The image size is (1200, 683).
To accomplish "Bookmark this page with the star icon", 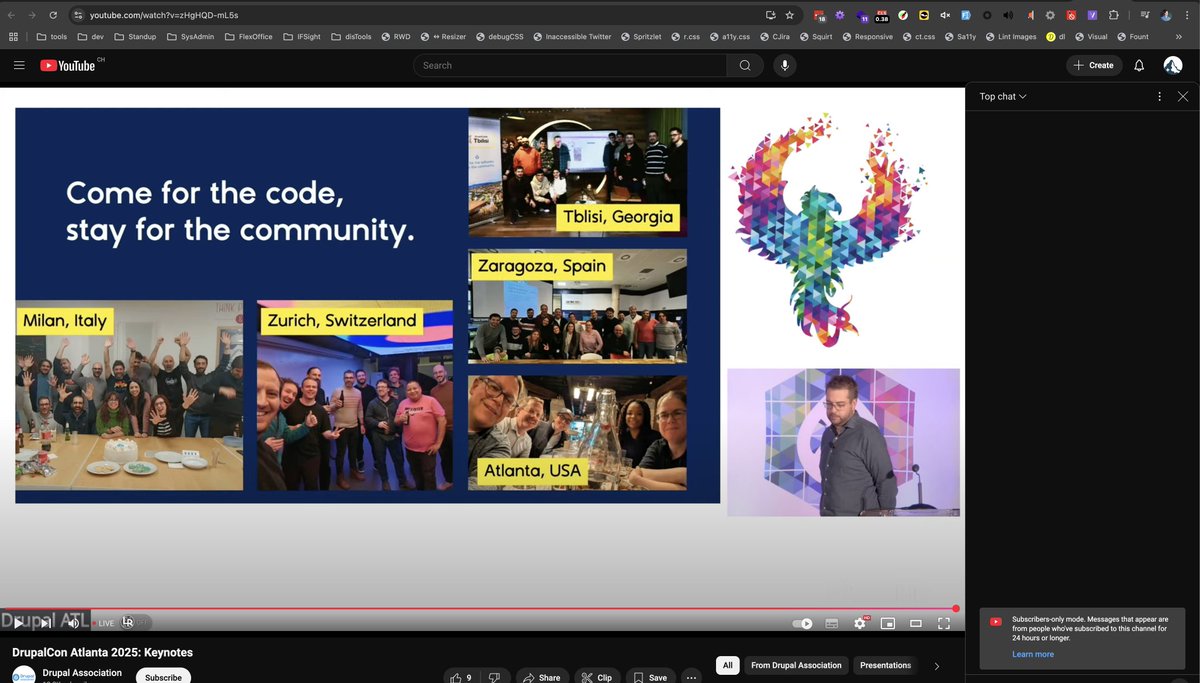I will tap(790, 15).
